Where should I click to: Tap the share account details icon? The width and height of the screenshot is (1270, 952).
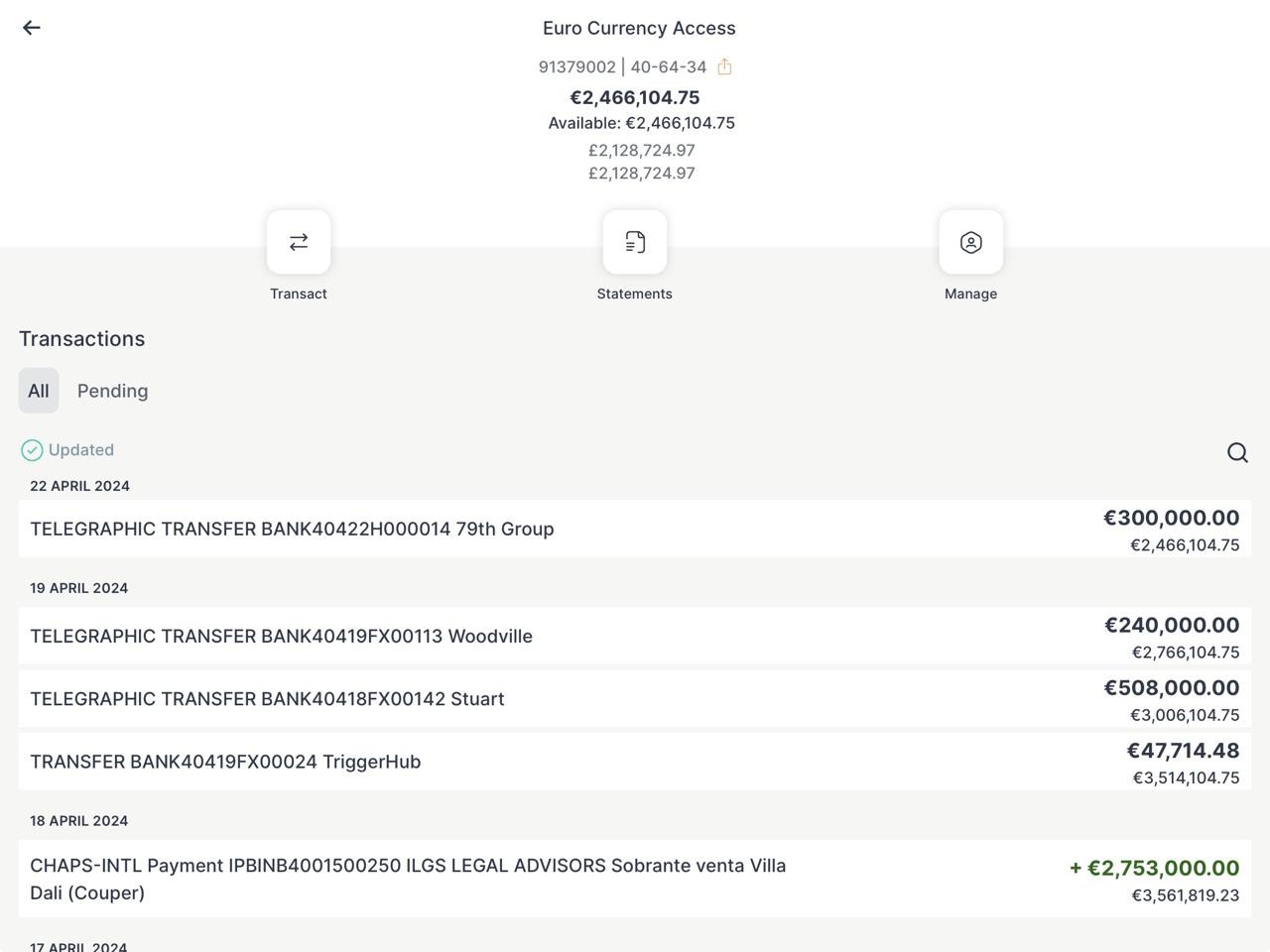point(724,66)
